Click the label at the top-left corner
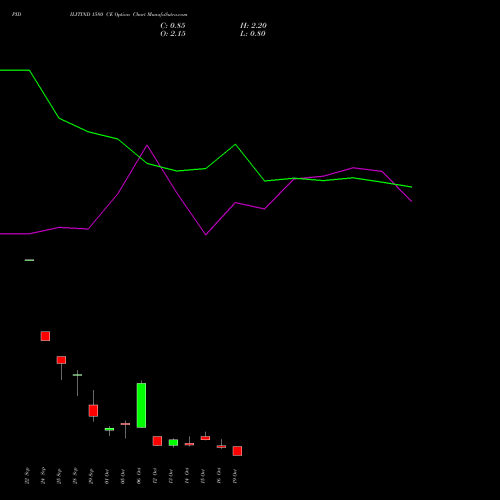The height and width of the screenshot is (500, 500). click(x=17, y=14)
